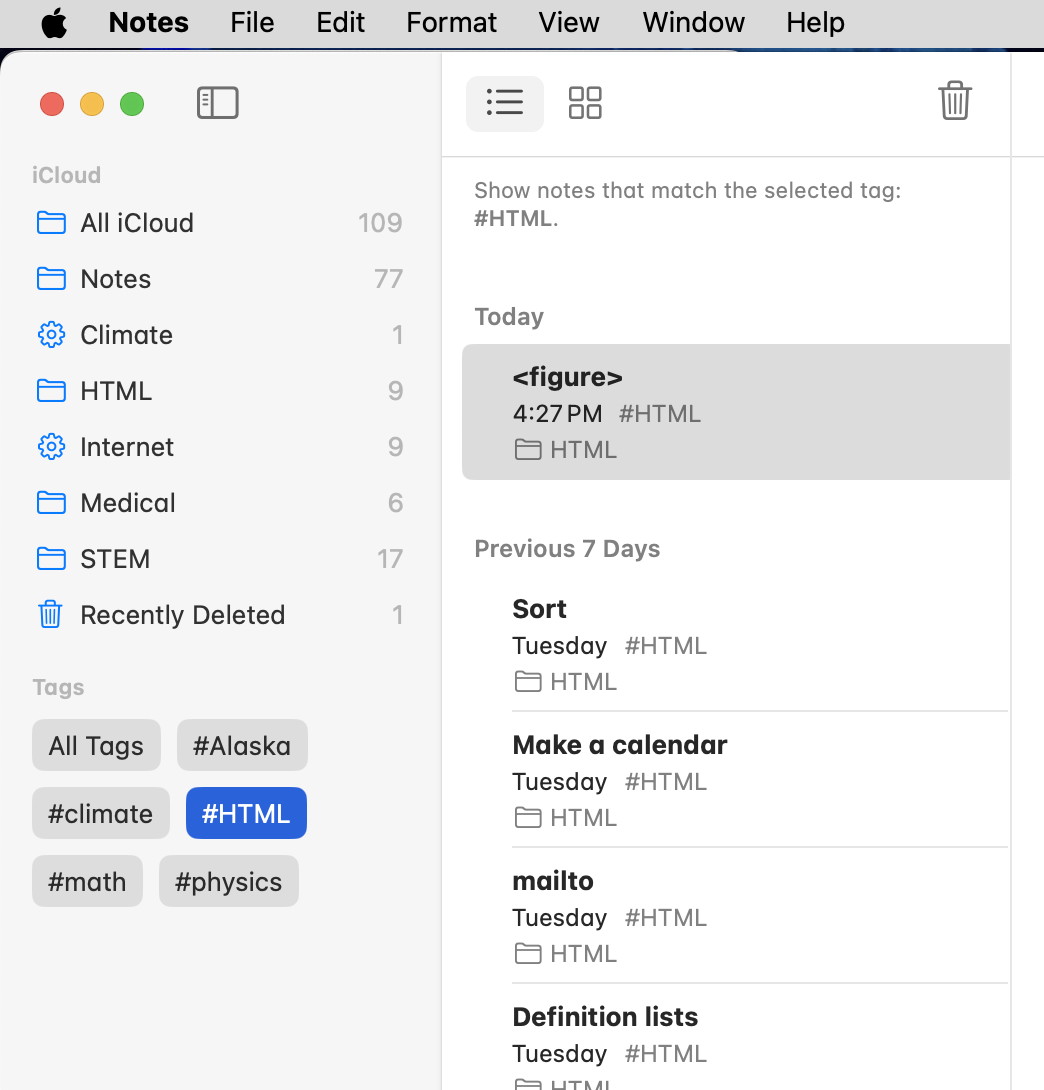Click the Tuesday date on Sort note
Image resolution: width=1044 pixels, height=1090 pixels.
click(x=560, y=646)
